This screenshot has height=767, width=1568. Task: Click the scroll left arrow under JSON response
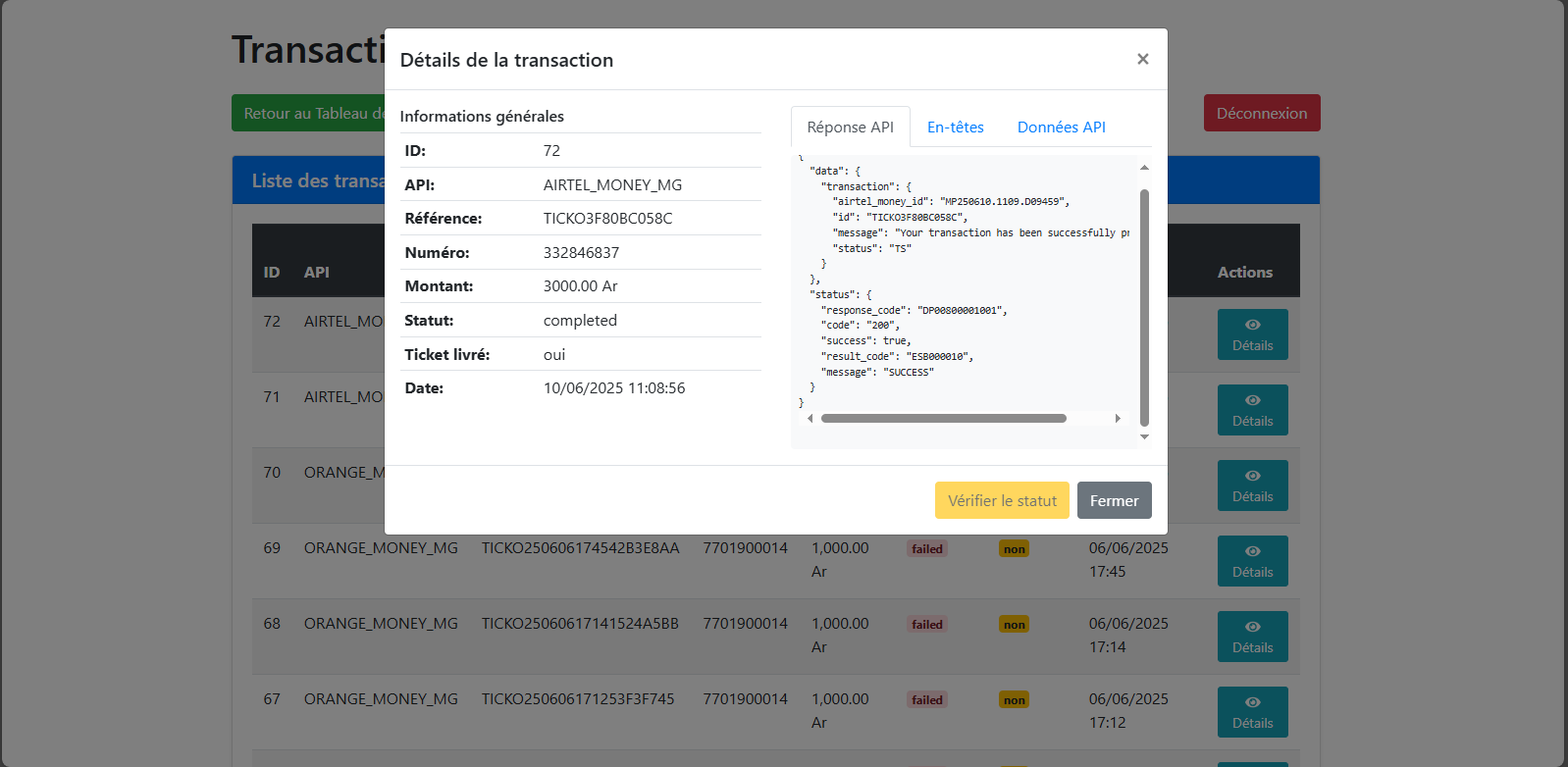point(810,419)
